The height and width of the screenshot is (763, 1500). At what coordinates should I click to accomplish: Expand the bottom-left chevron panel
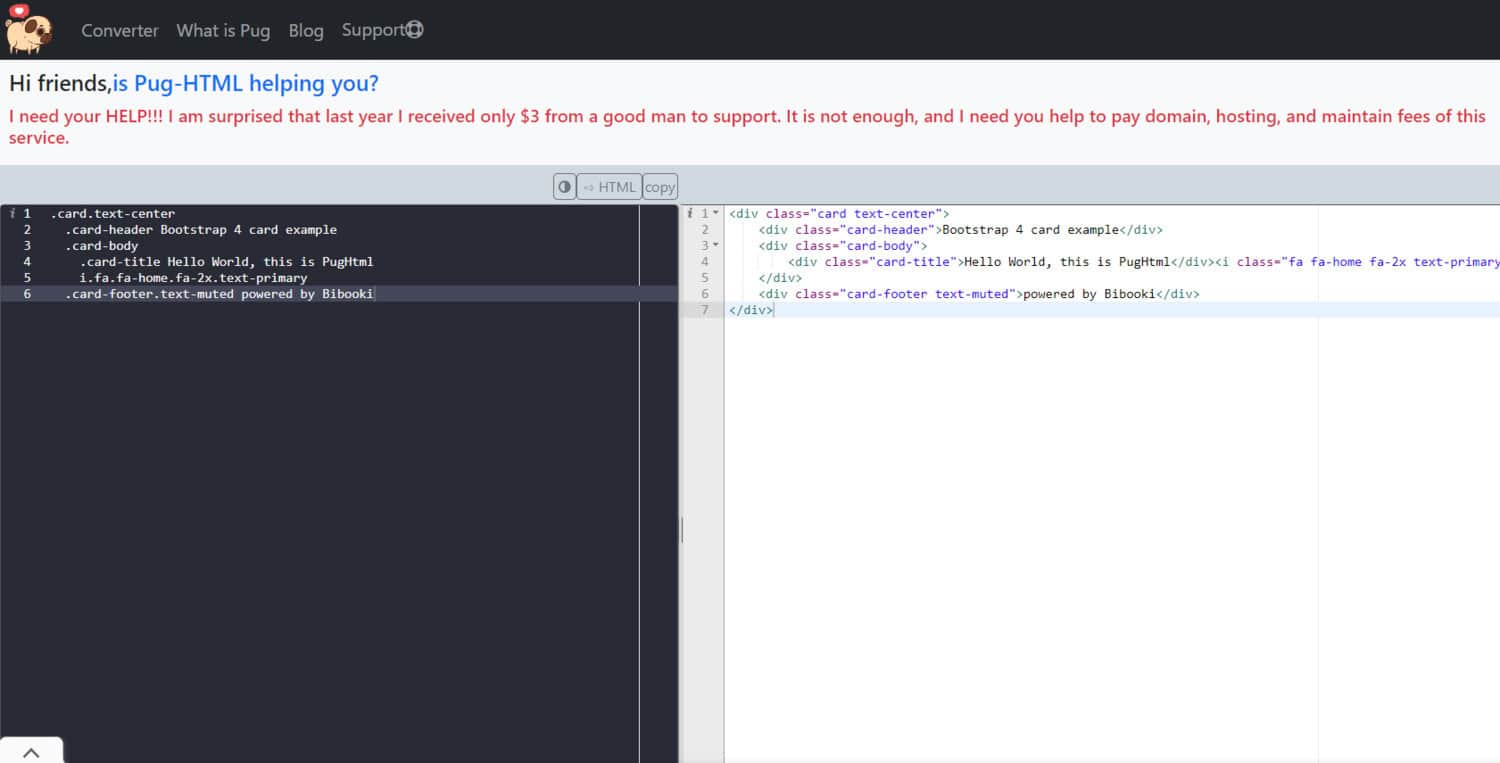31,750
